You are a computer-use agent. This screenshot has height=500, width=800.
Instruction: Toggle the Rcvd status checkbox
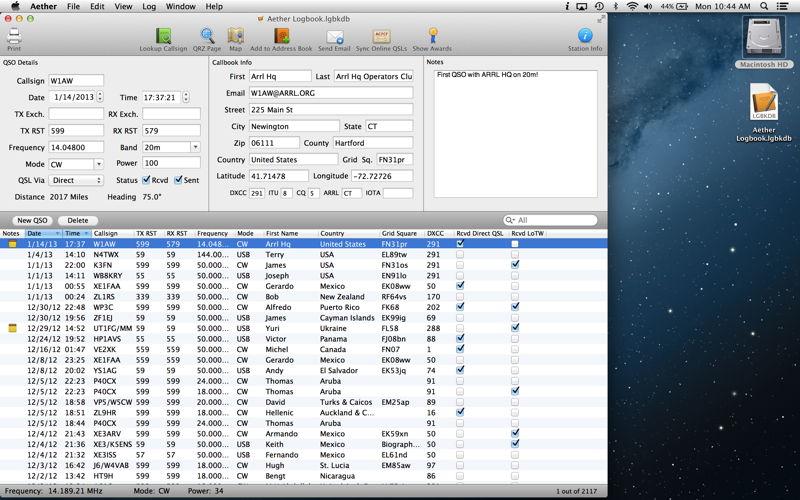coord(147,180)
